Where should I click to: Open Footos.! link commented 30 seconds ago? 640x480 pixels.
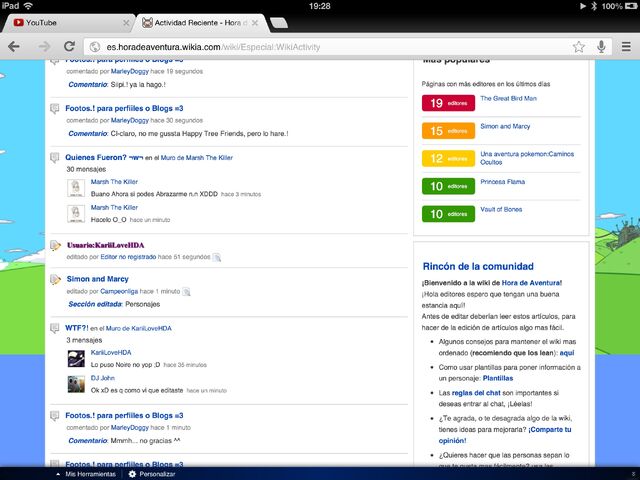pyautogui.click(x=124, y=109)
